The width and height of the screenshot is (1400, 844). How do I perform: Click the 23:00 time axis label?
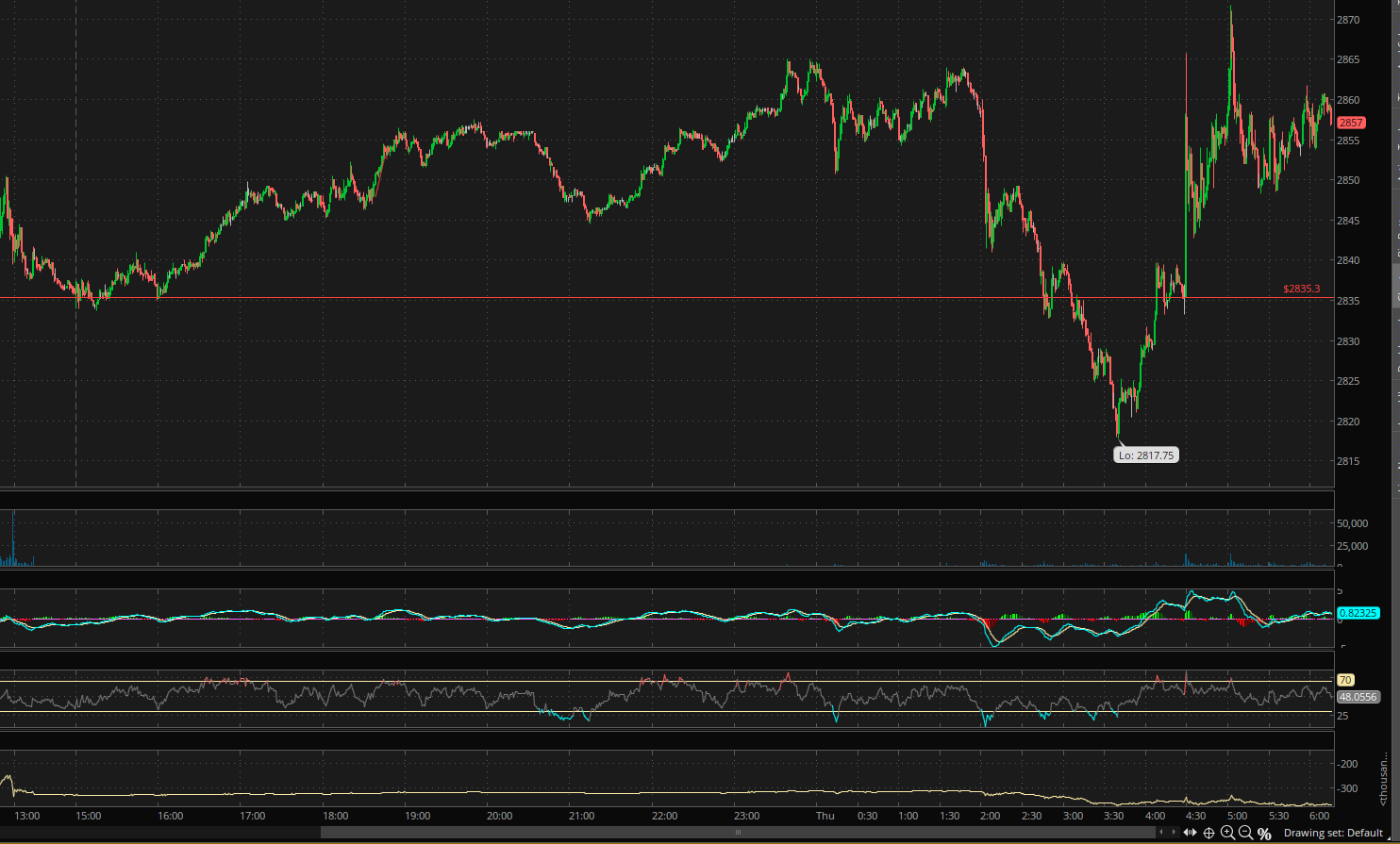746,816
